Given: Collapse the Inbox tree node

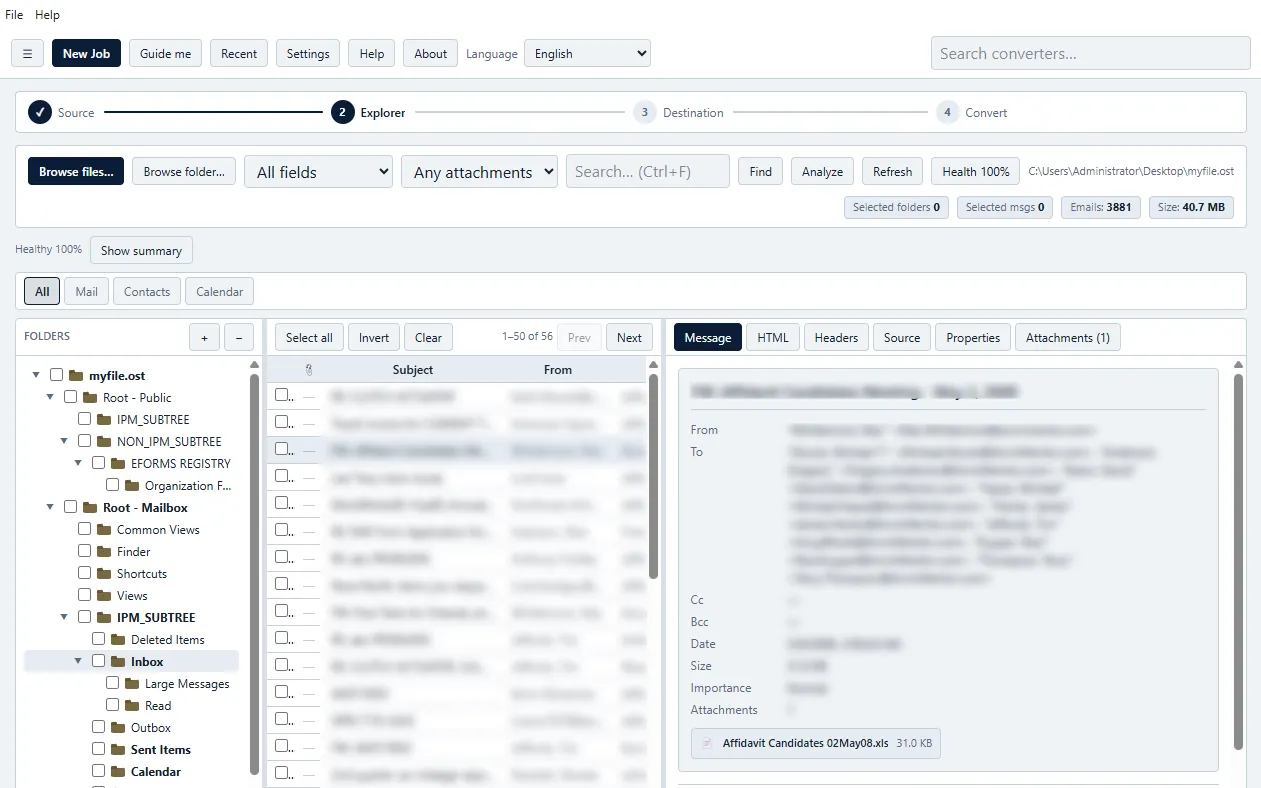Looking at the screenshot, I should point(79,662).
